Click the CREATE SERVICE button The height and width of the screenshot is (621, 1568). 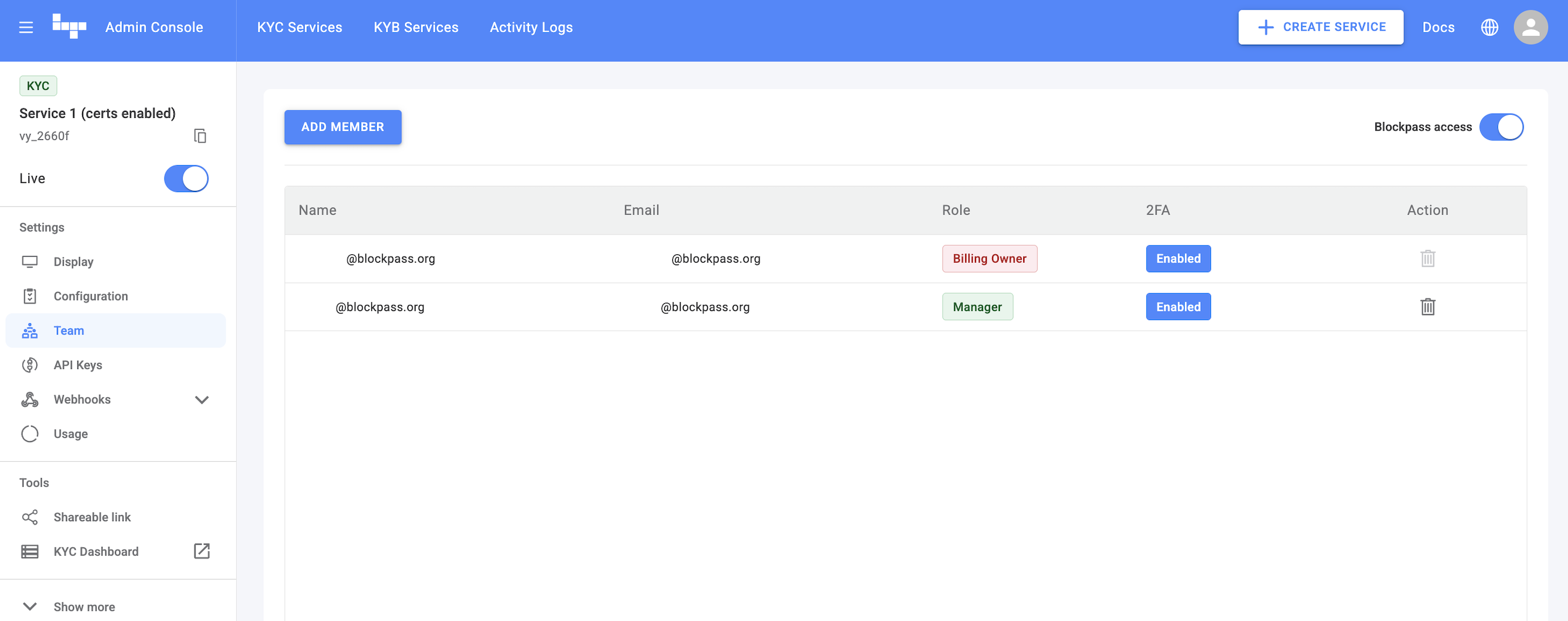pos(1320,28)
